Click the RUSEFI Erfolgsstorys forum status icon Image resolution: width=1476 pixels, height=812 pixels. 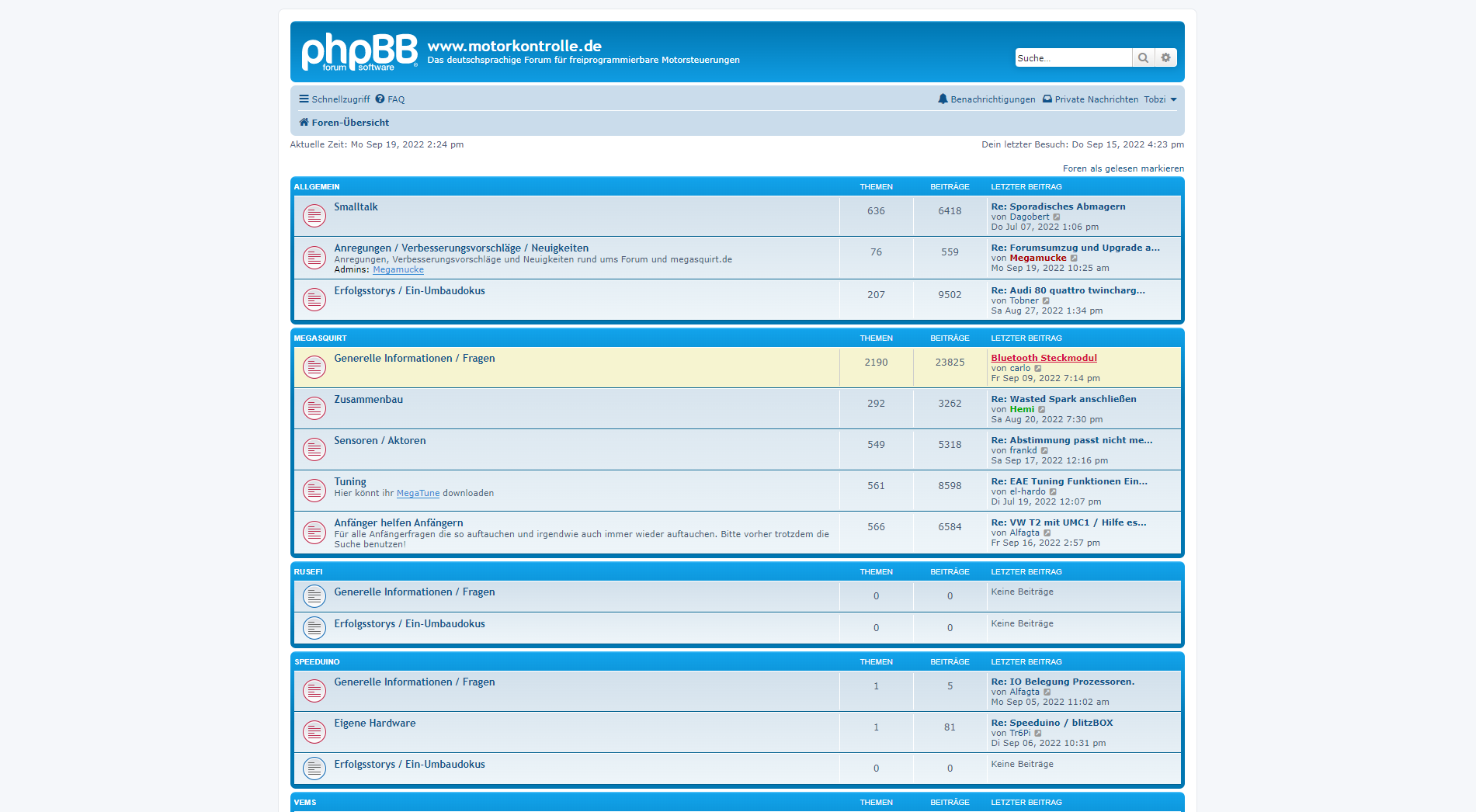click(314, 628)
